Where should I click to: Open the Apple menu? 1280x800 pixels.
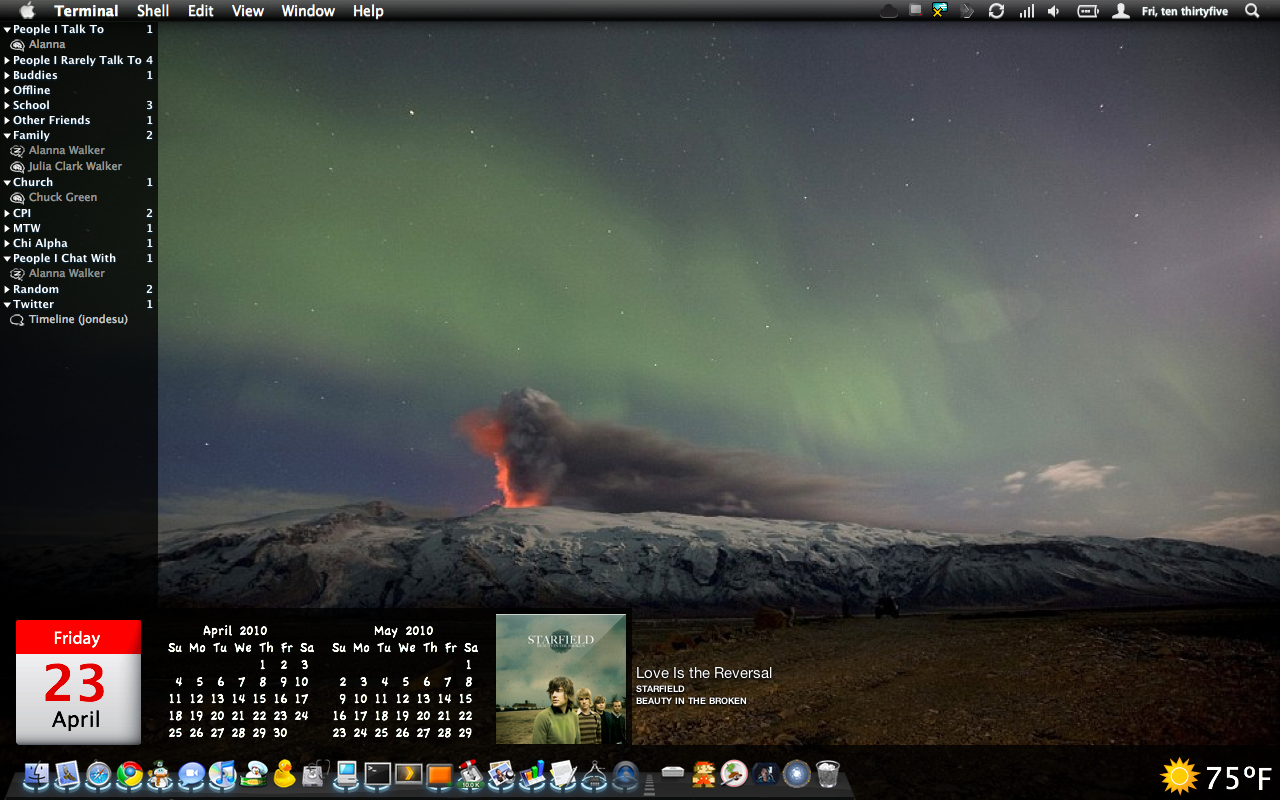click(x=27, y=11)
